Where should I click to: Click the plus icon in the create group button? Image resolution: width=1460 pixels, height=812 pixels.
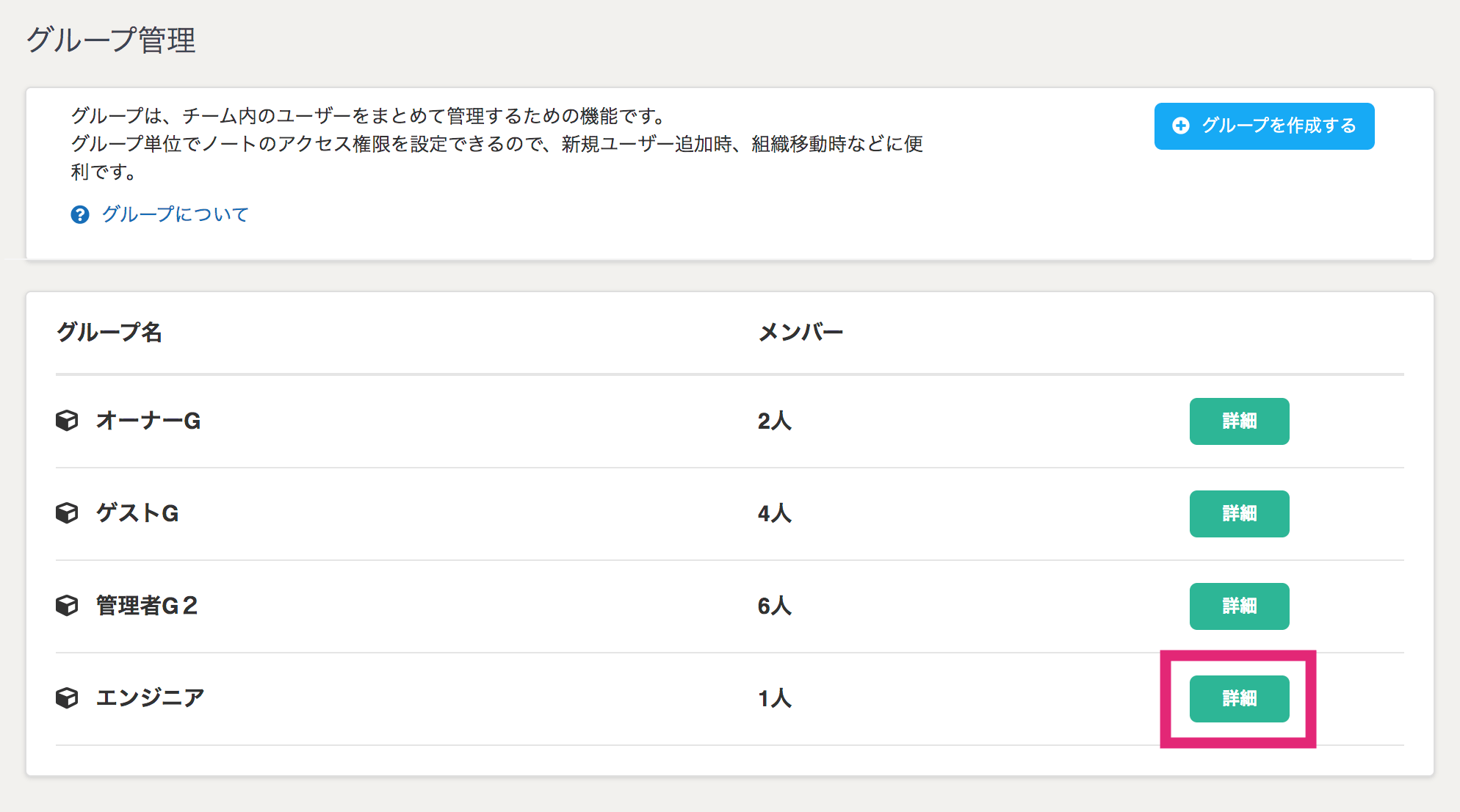click(1181, 126)
